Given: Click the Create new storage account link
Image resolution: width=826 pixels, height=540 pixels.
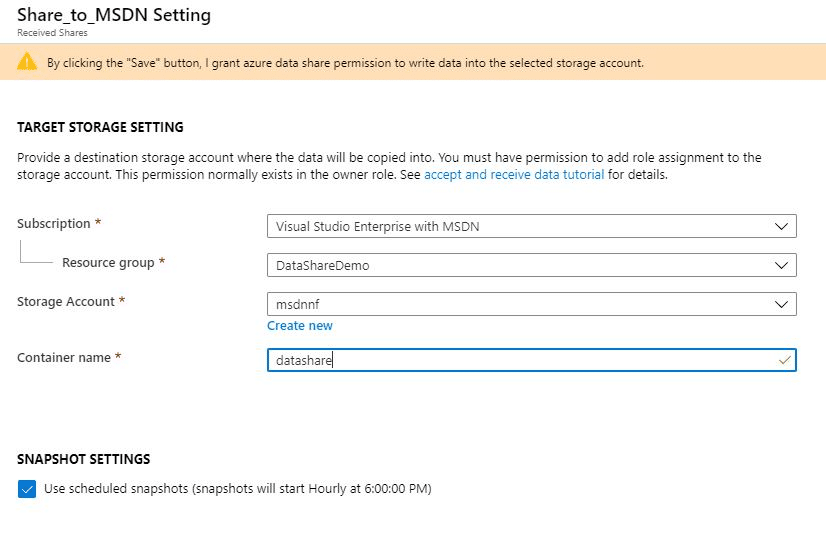Looking at the screenshot, I should click(300, 326).
